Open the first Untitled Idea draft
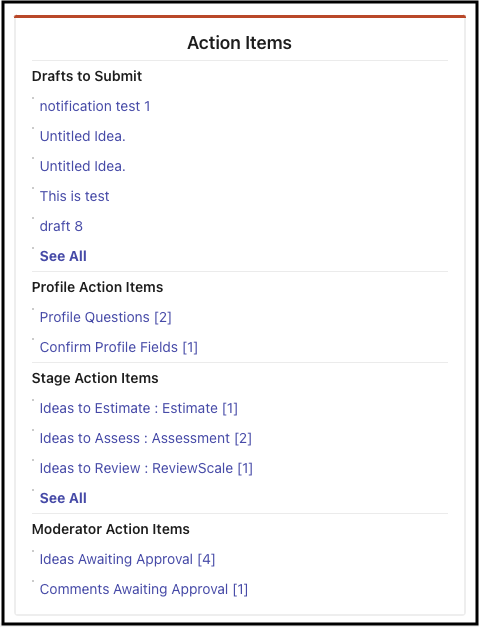This screenshot has width=479, height=627. (x=82, y=136)
